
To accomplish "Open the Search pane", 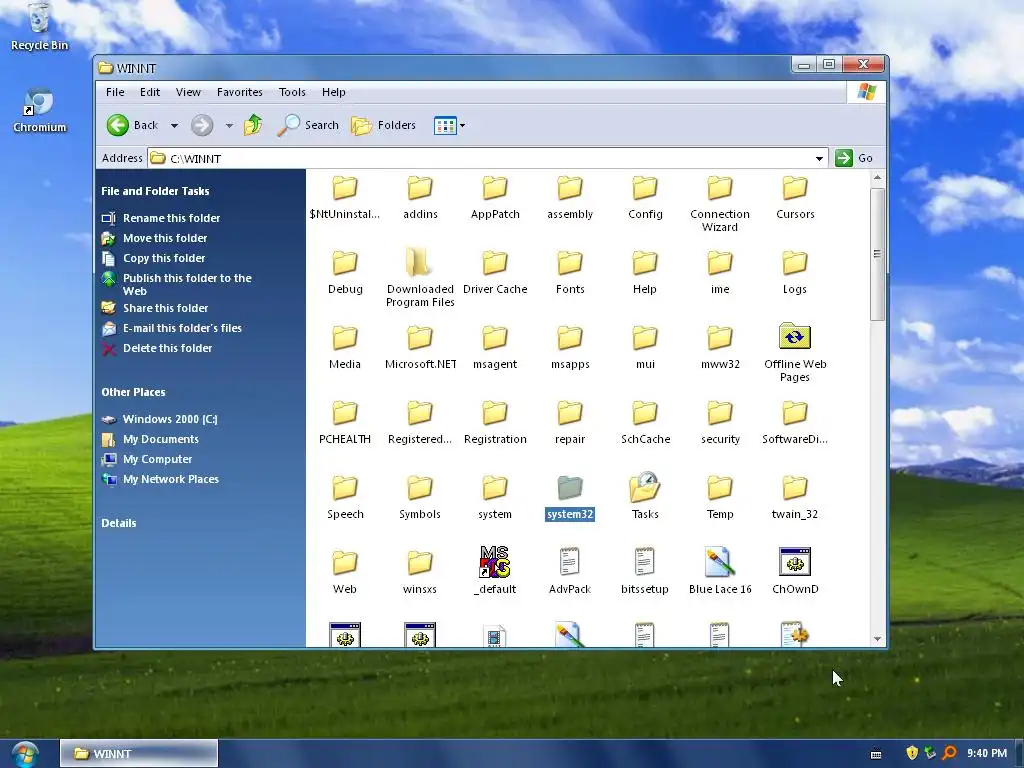I will point(308,125).
